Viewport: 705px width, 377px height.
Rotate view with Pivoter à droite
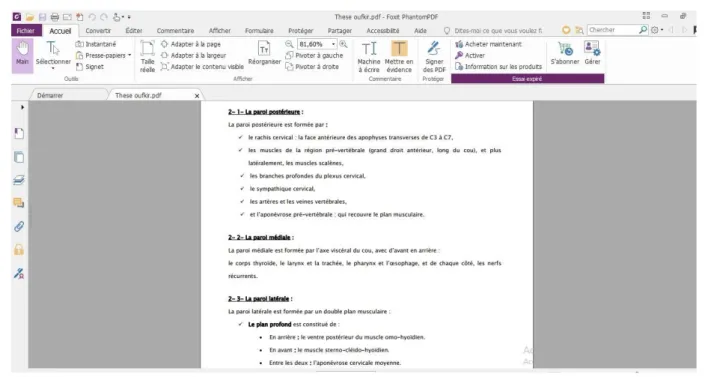point(312,67)
